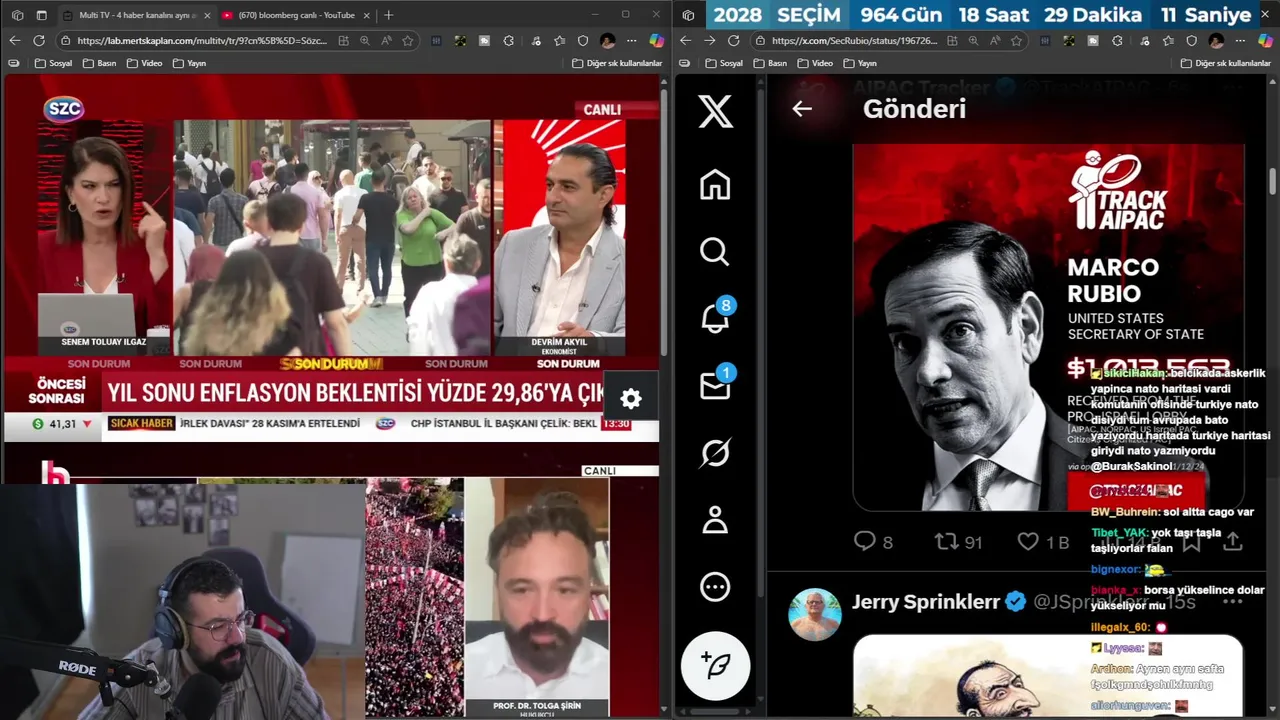Image resolution: width=1280 pixels, height=720 pixels.
Task: Open workspaces icon in left browser
Action: point(17,15)
